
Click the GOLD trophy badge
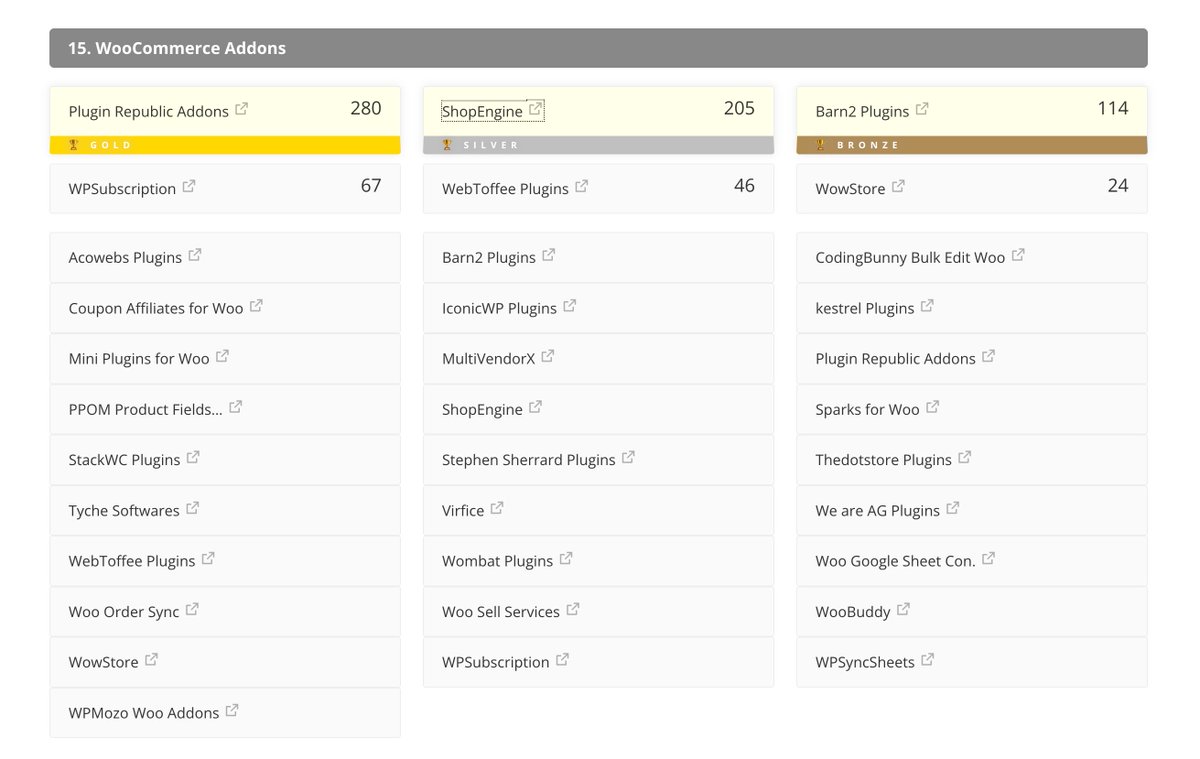point(225,145)
